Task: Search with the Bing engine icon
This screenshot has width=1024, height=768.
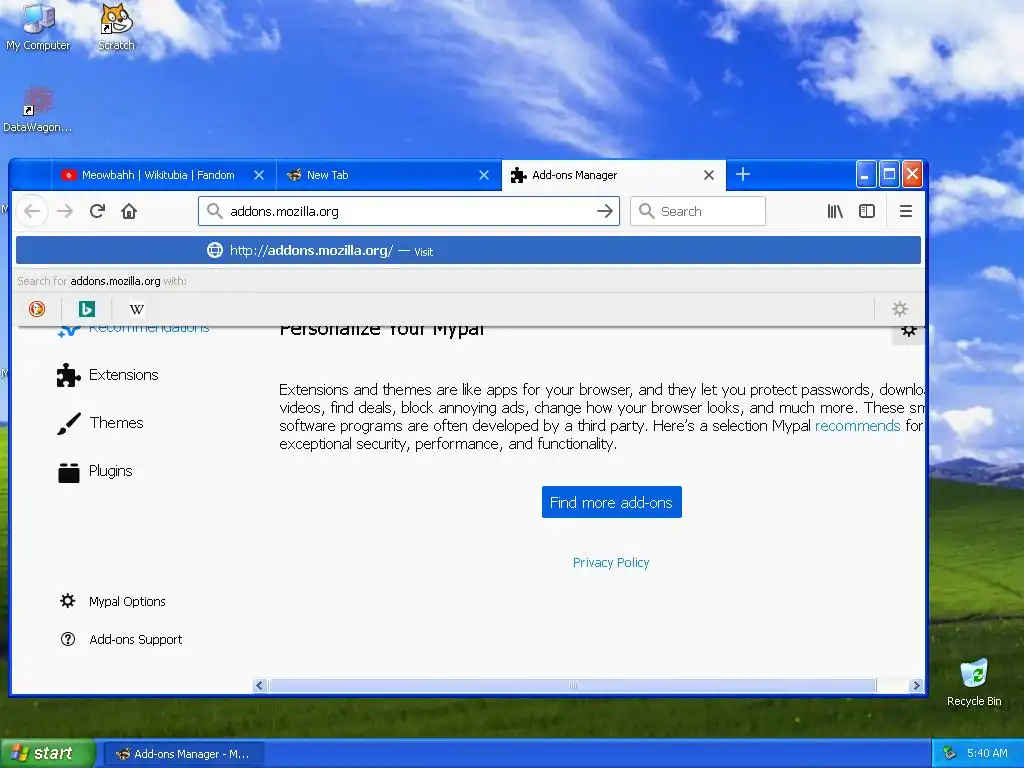Action: tap(87, 308)
